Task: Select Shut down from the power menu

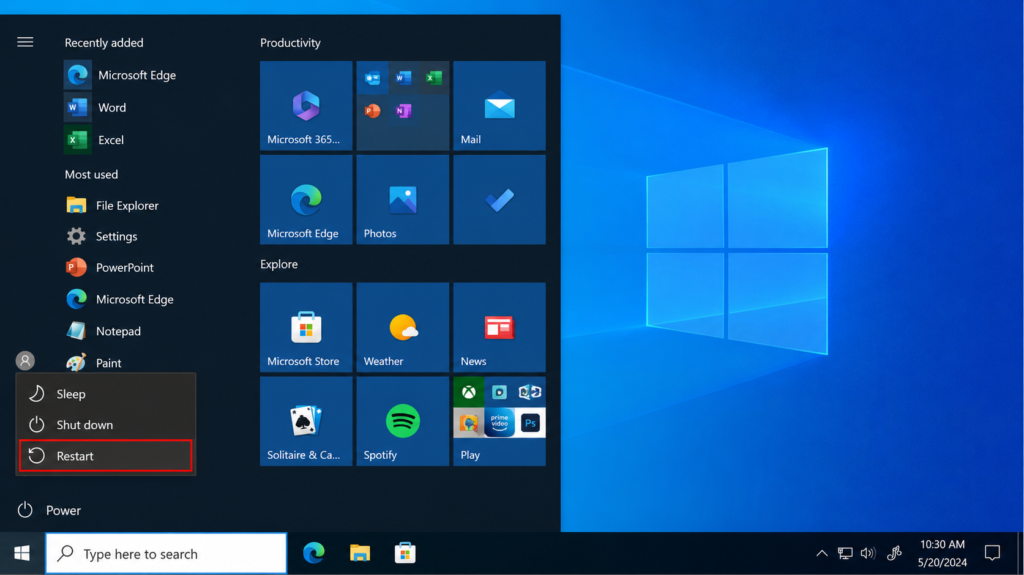Action: [106, 425]
